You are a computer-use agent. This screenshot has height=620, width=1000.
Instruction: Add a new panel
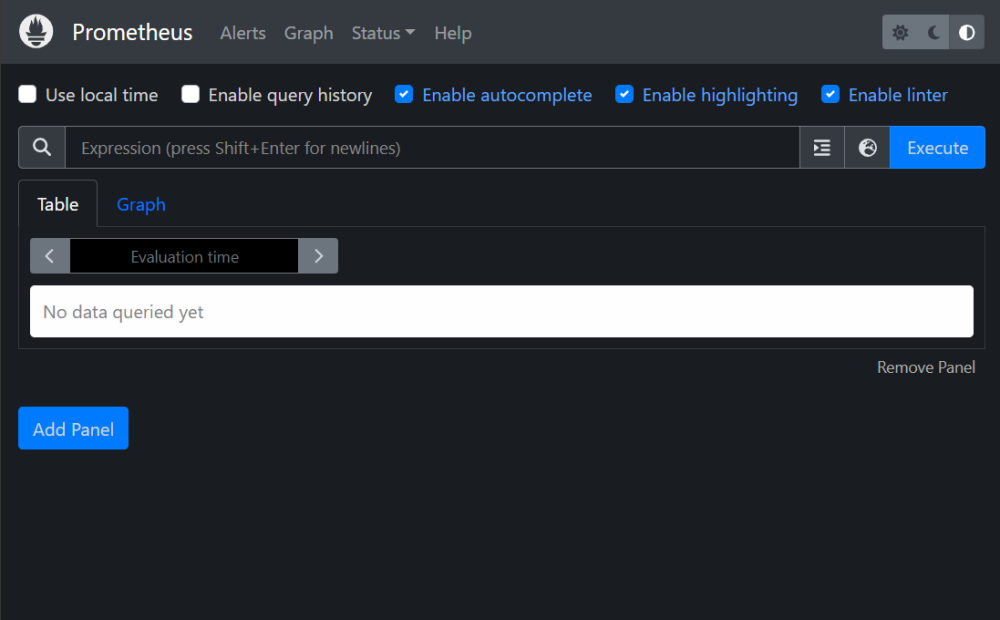tap(73, 429)
